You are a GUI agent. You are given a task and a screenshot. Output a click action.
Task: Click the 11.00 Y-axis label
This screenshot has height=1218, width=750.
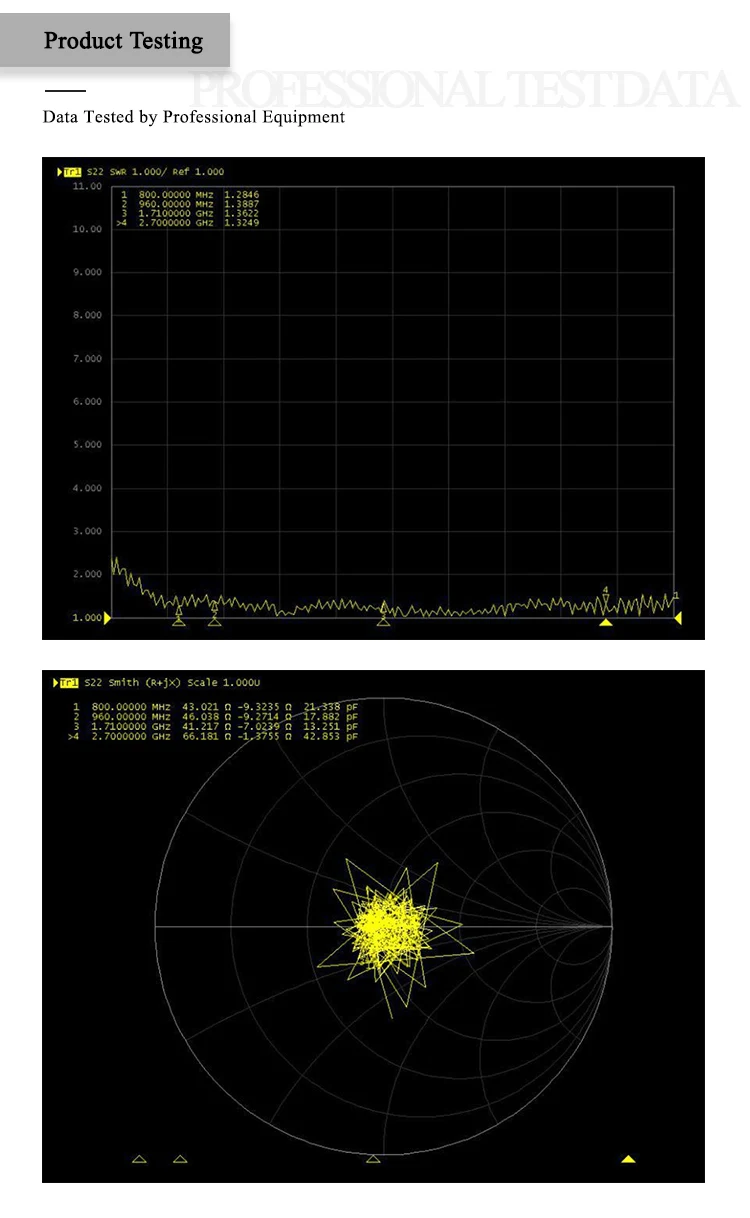(x=87, y=186)
